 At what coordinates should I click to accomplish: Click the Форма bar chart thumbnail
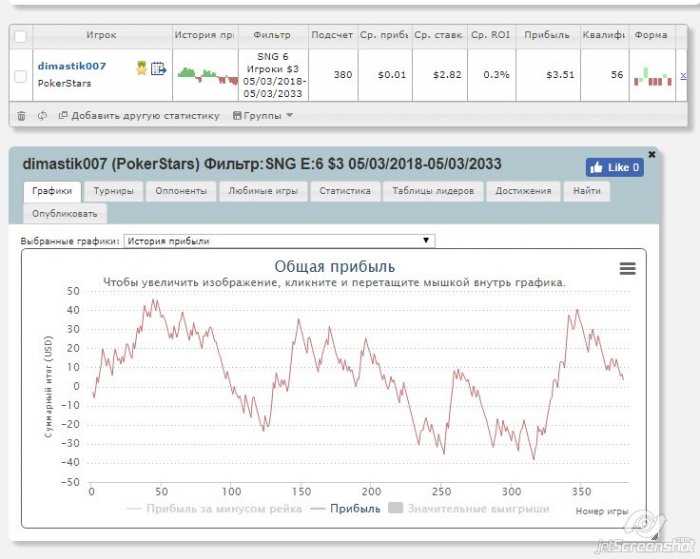pos(653,76)
